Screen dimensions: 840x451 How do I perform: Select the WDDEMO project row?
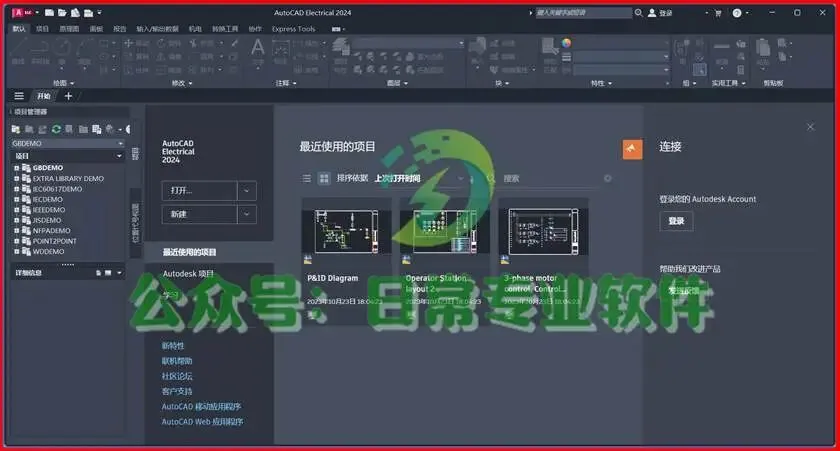[48, 251]
